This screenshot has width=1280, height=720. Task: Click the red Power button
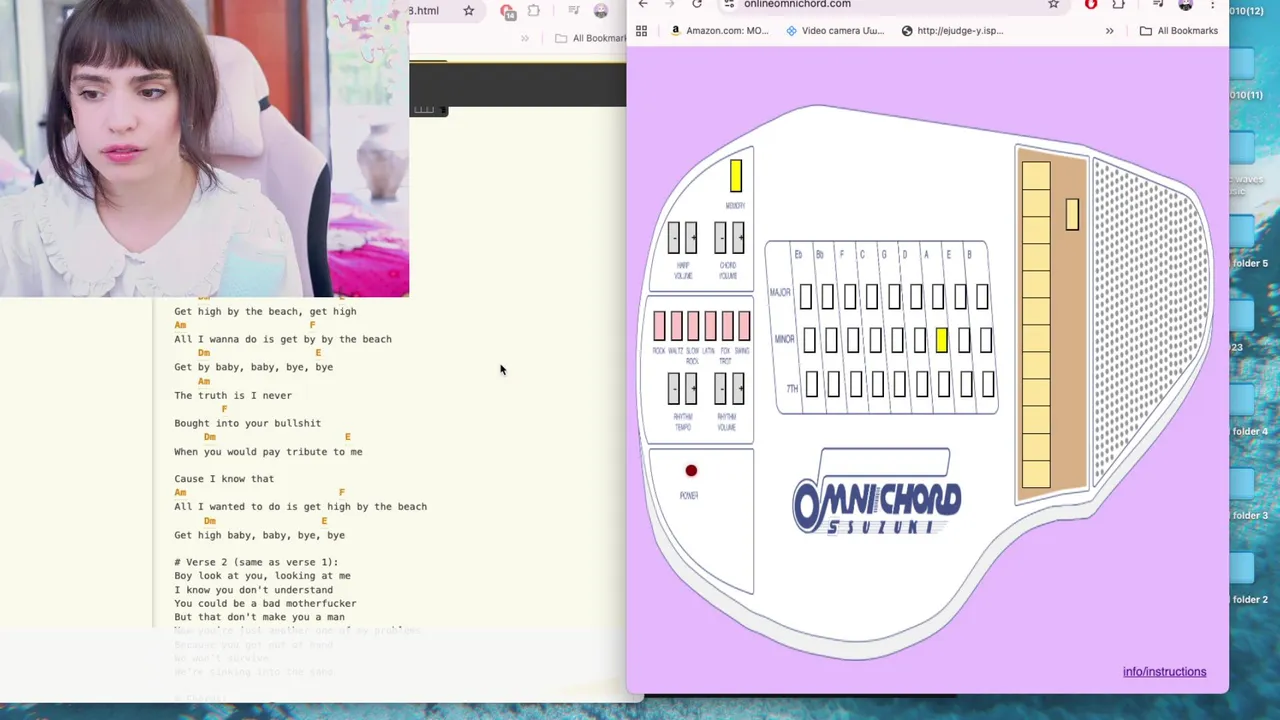coord(691,471)
